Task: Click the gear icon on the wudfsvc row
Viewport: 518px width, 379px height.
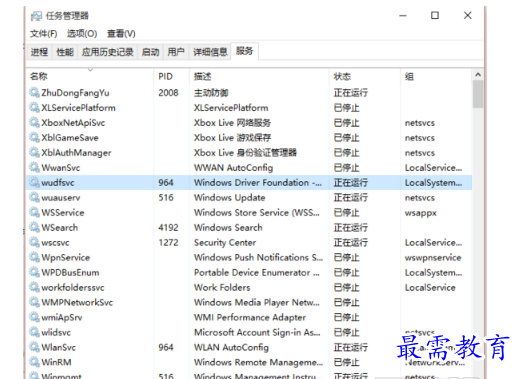Action: (x=34, y=182)
